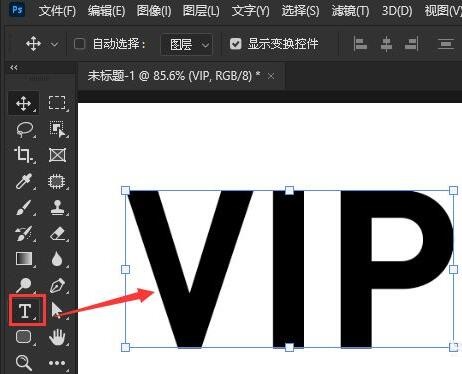The image size is (462, 374).
Task: Open the 文字(Y) menu
Action: point(250,11)
